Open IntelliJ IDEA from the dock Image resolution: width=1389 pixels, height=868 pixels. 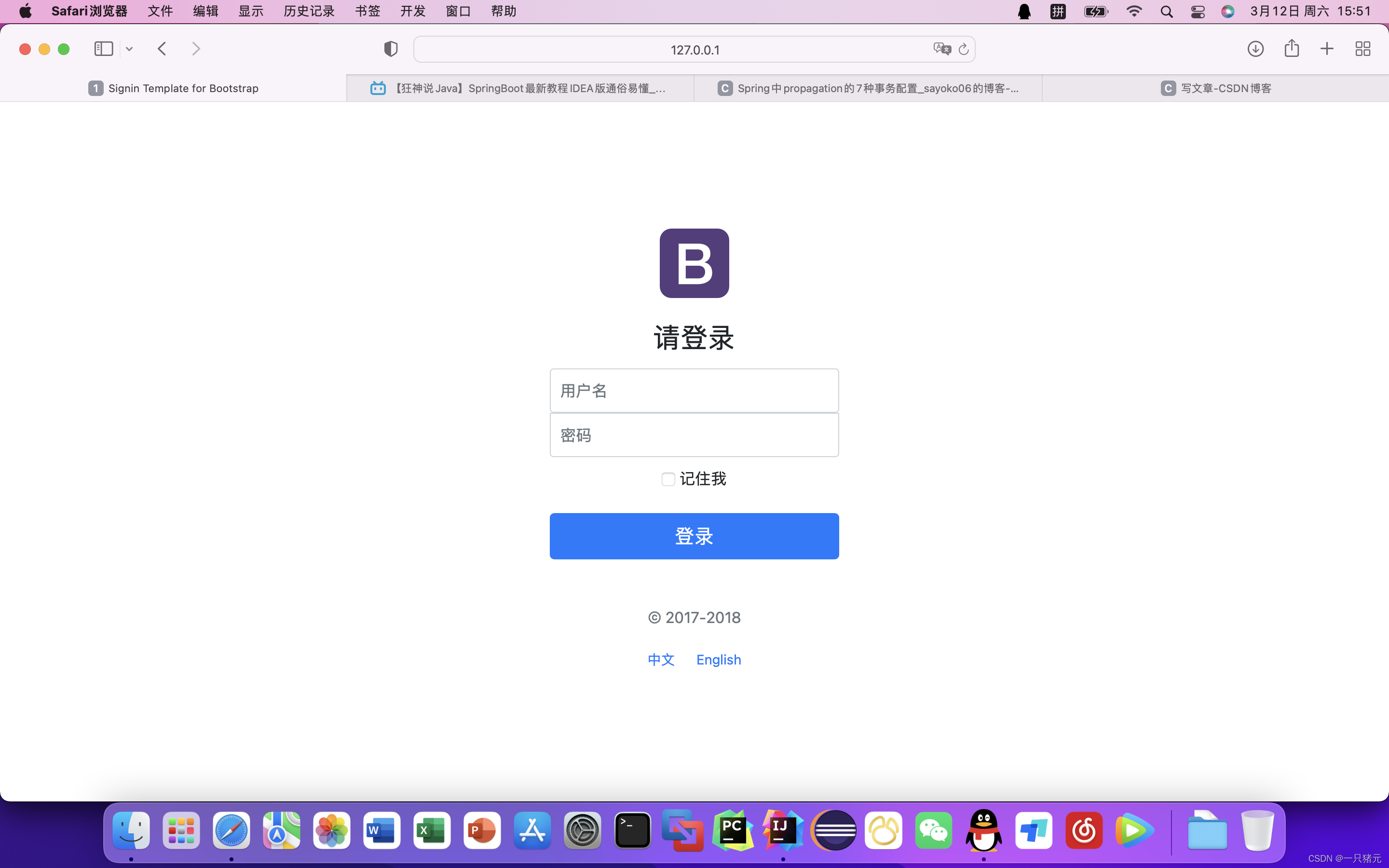pyautogui.click(x=782, y=830)
